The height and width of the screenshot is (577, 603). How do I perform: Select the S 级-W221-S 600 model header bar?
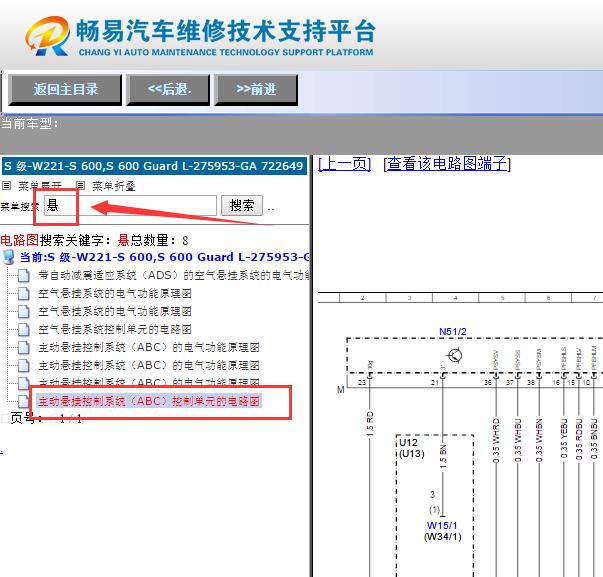pyautogui.click(x=154, y=166)
